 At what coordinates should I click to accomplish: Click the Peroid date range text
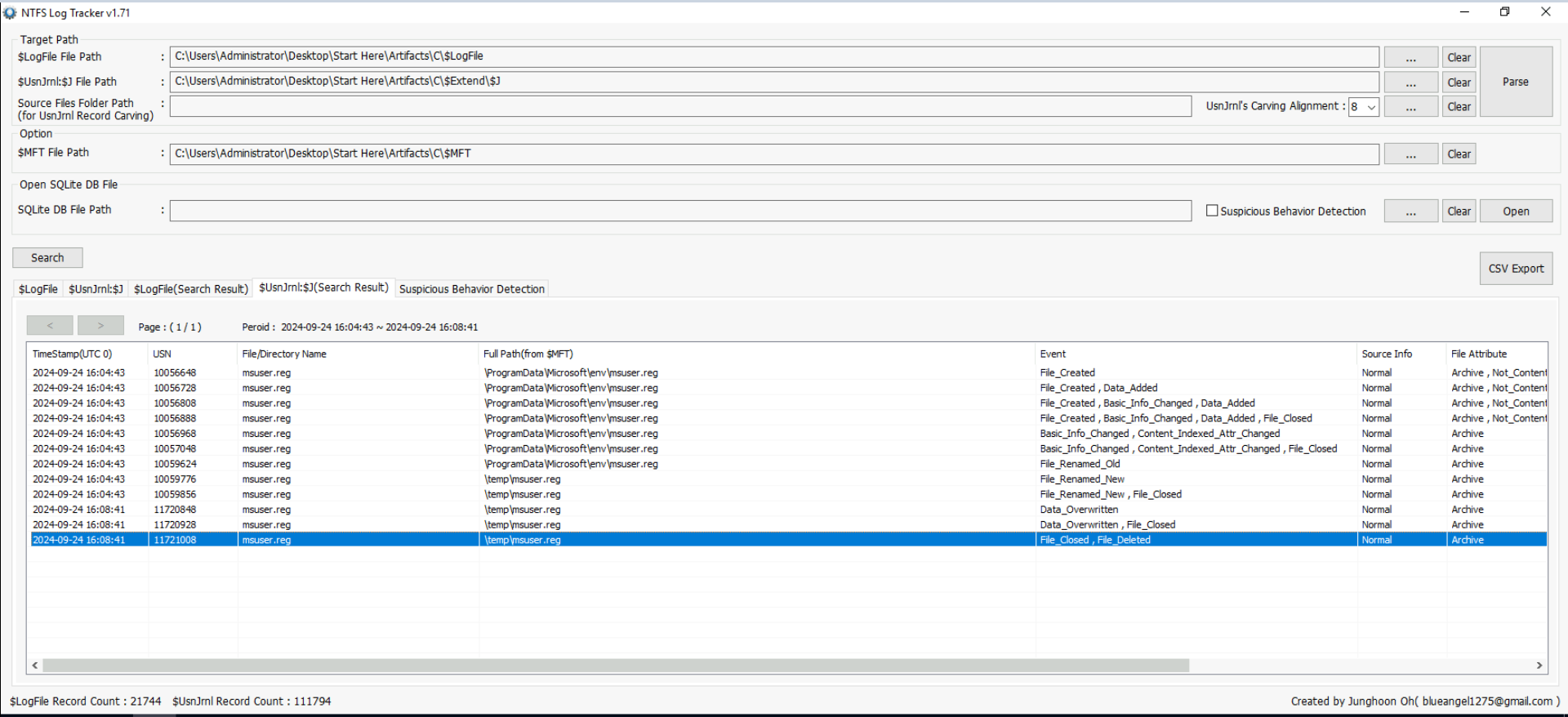tap(360, 327)
